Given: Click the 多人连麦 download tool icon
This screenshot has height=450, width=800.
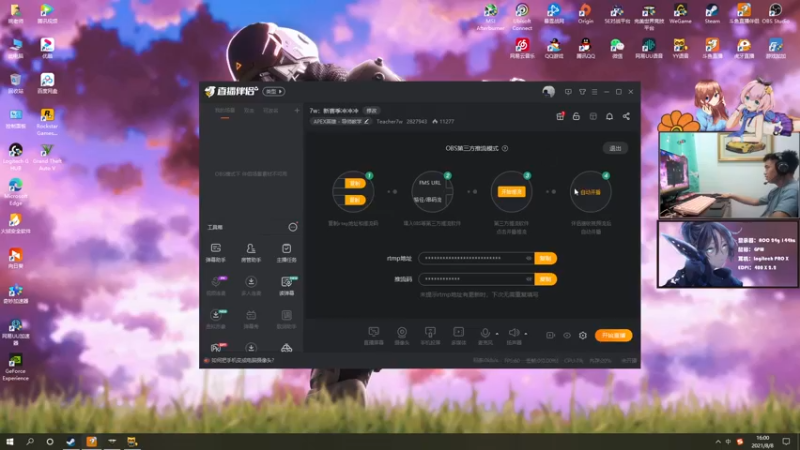Looking at the screenshot, I should coord(251,286).
